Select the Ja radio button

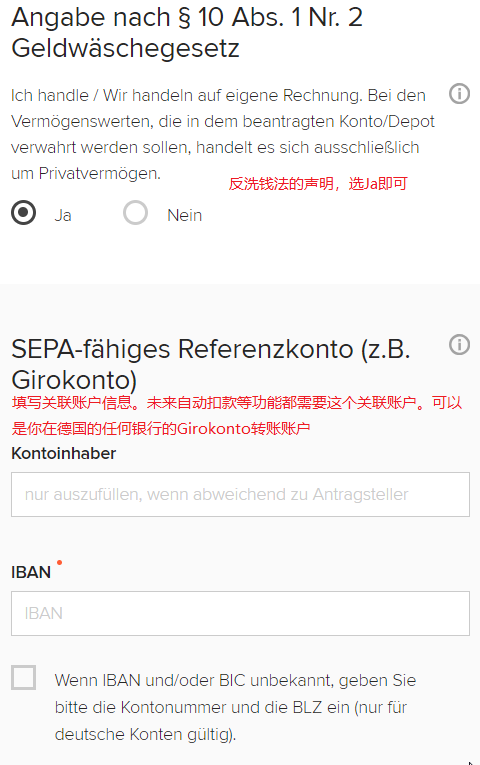[23, 213]
